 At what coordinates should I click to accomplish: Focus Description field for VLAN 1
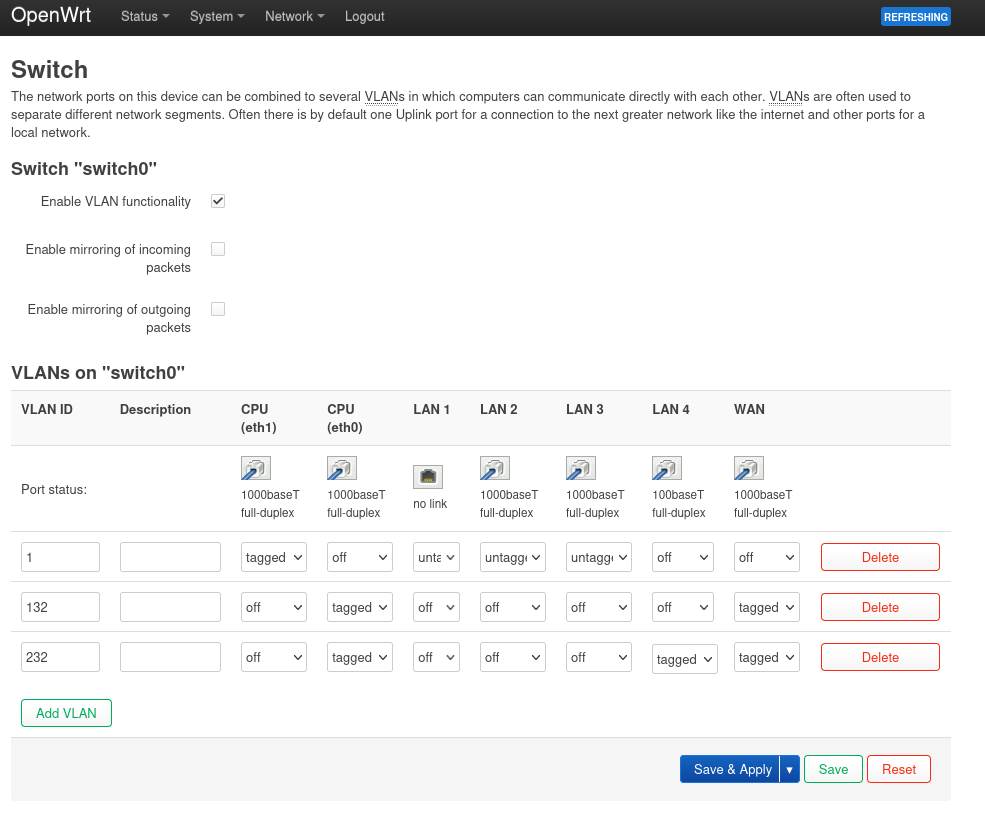[170, 557]
